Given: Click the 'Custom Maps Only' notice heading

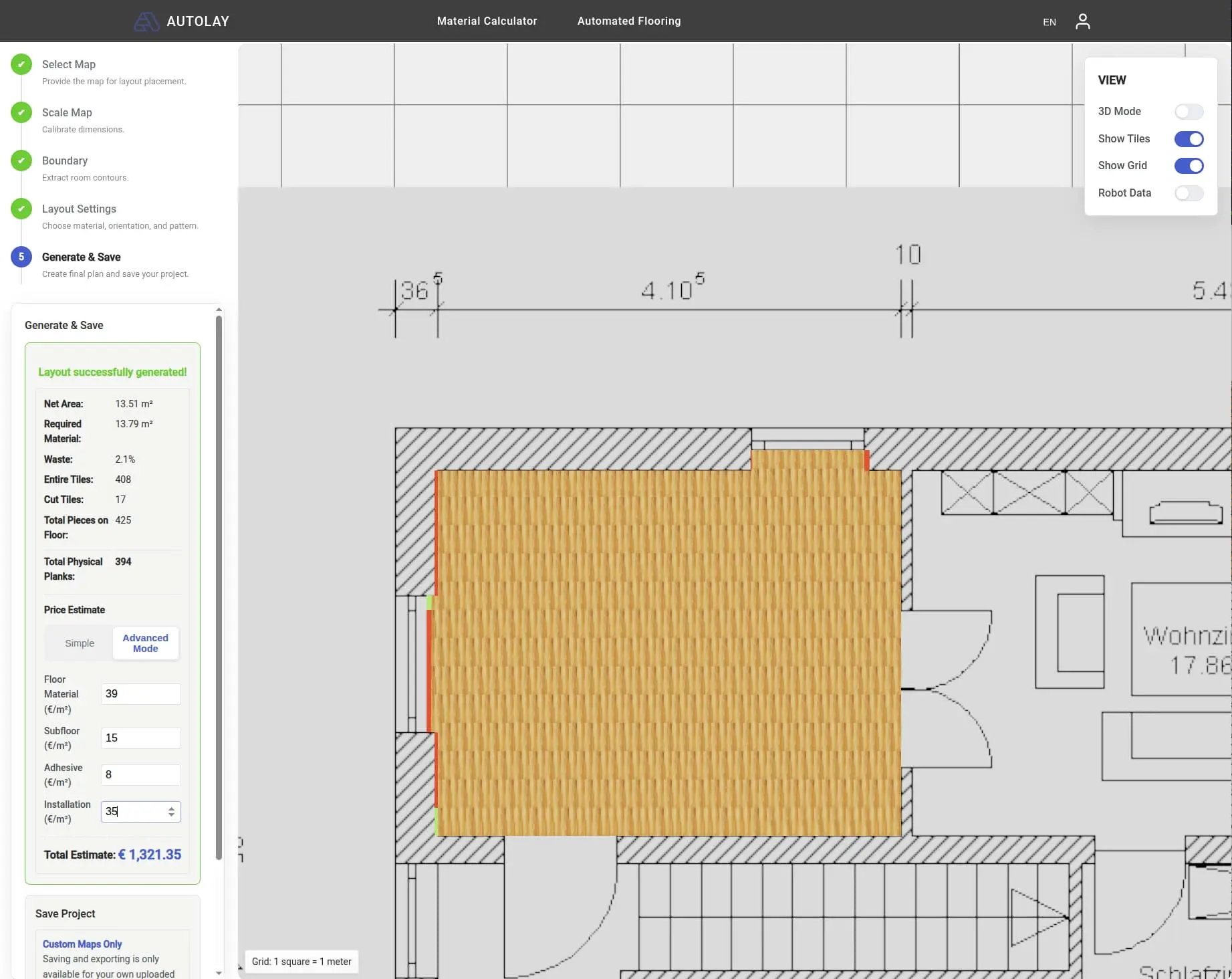Looking at the screenshot, I should tap(82, 944).
